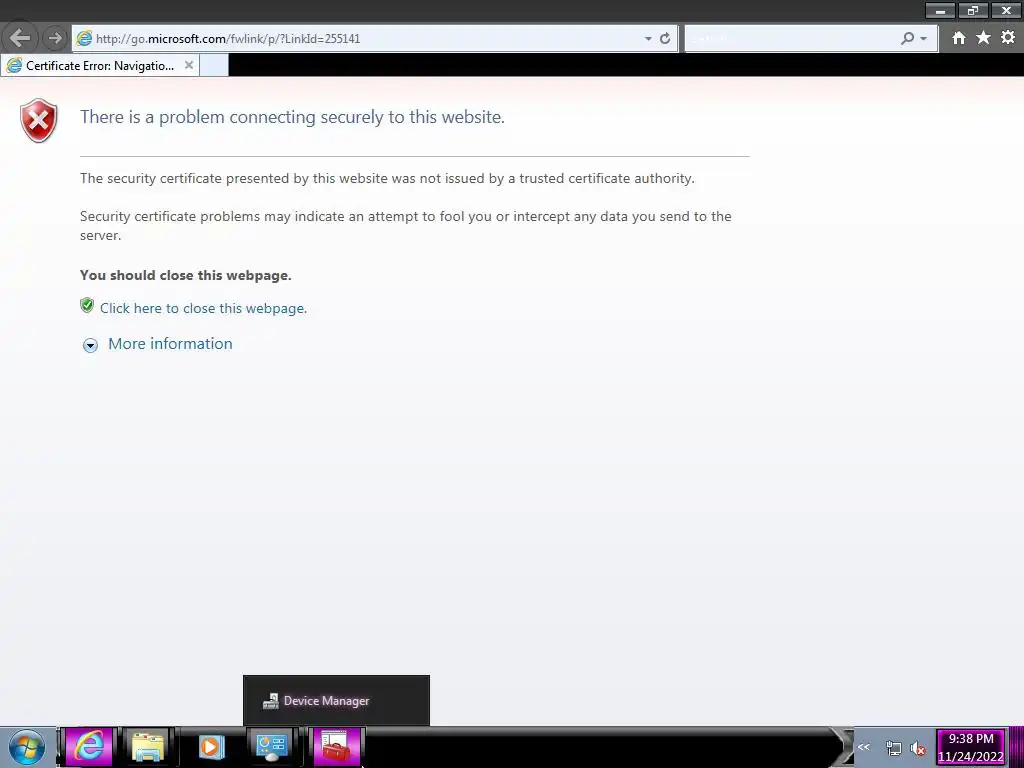
Task: Click the green shield icon
Action: pyautogui.click(x=87, y=306)
